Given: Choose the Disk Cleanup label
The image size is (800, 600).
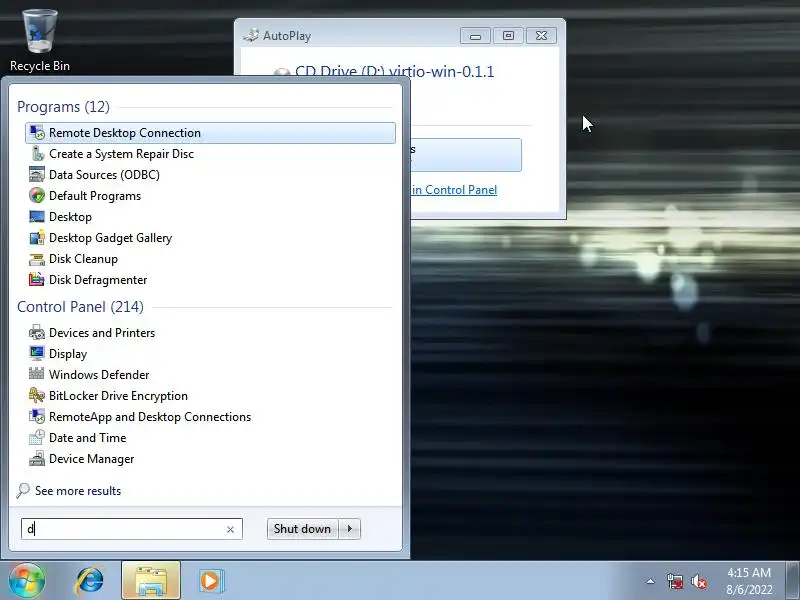Looking at the screenshot, I should click(x=83, y=259).
